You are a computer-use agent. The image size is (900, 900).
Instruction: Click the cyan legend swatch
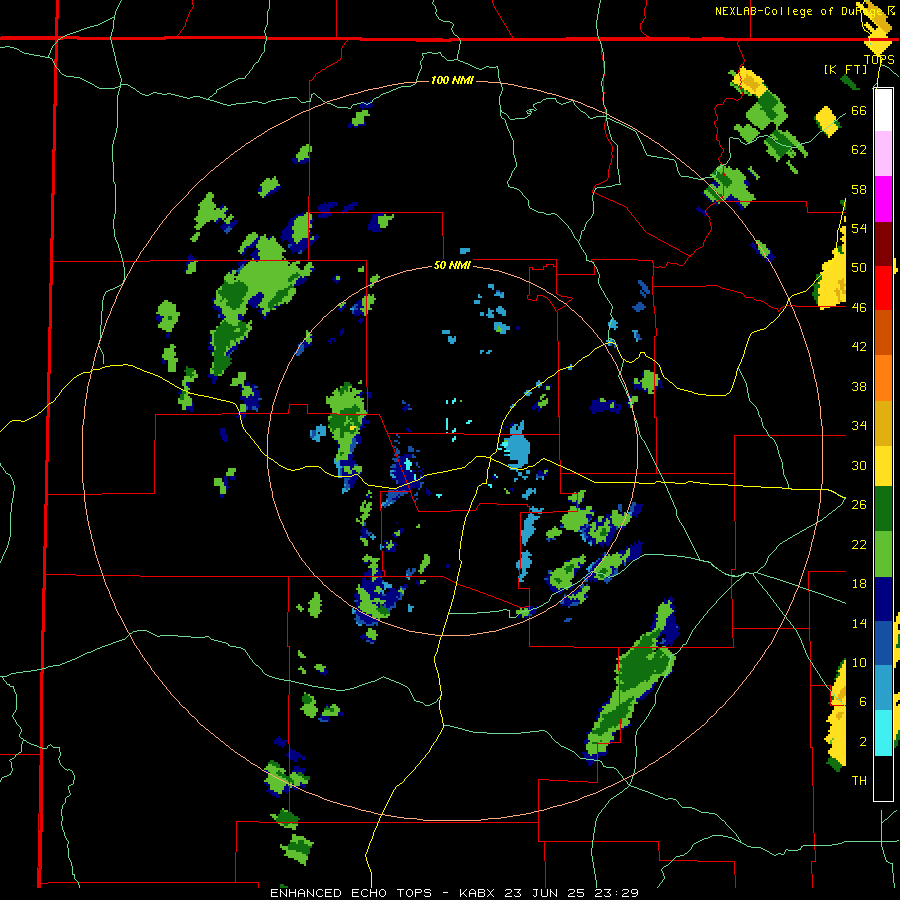[883, 733]
